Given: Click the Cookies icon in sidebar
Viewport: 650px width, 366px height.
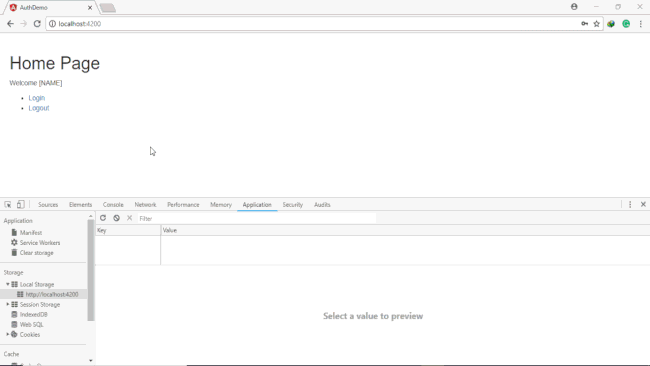Looking at the screenshot, I should (14, 334).
